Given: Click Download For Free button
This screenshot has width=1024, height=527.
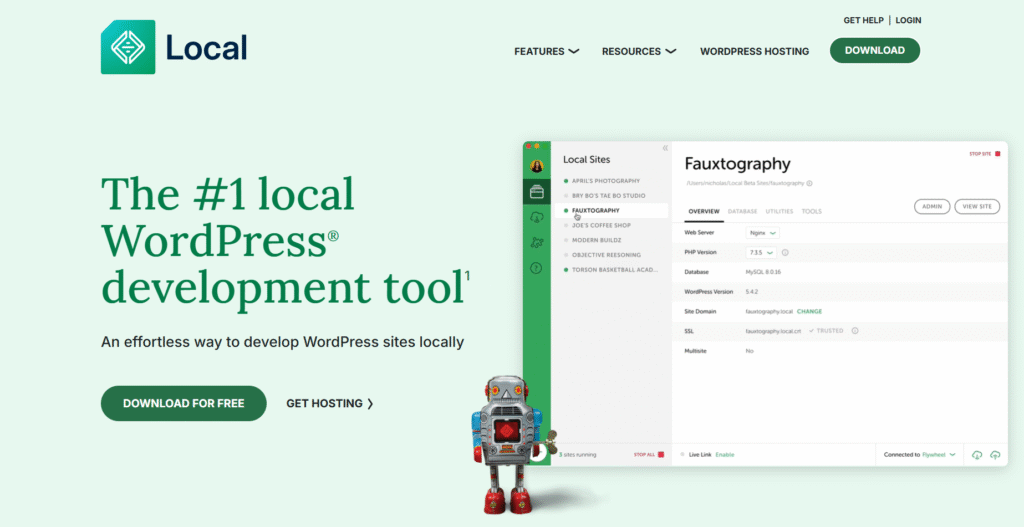Looking at the screenshot, I should (184, 403).
